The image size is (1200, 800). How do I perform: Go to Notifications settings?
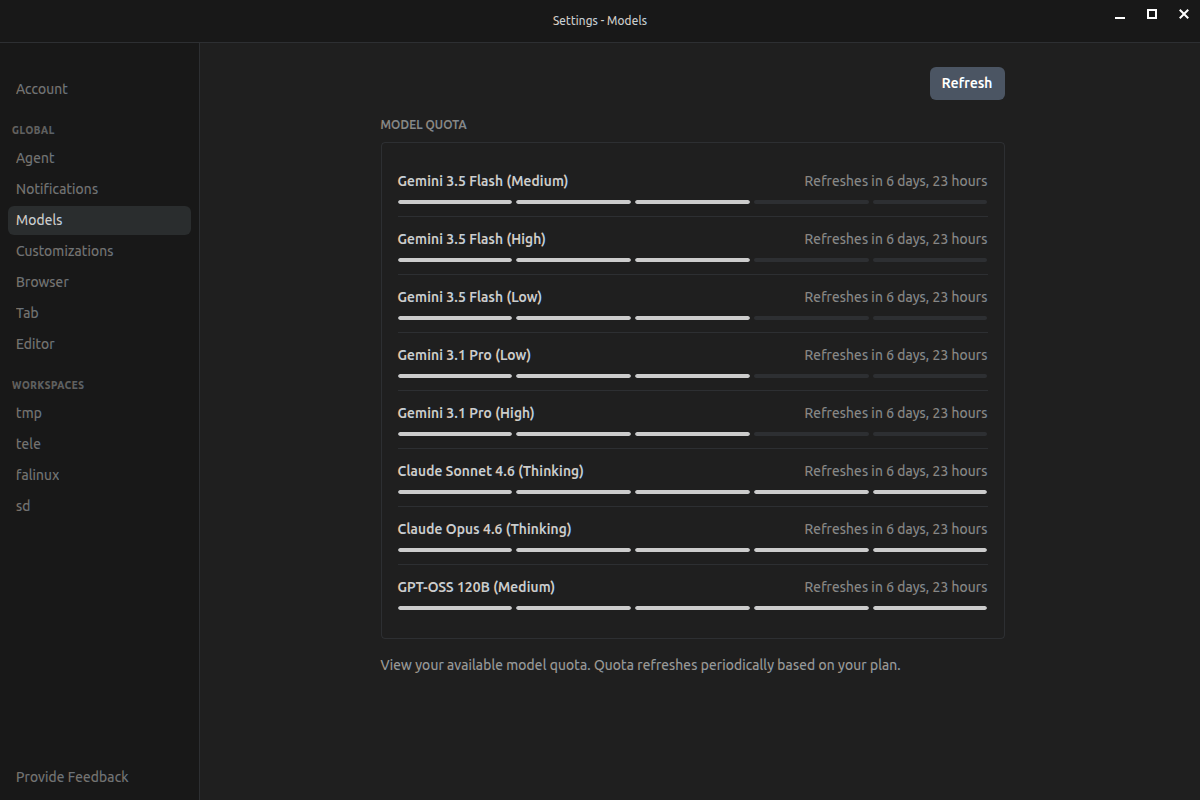pos(57,189)
